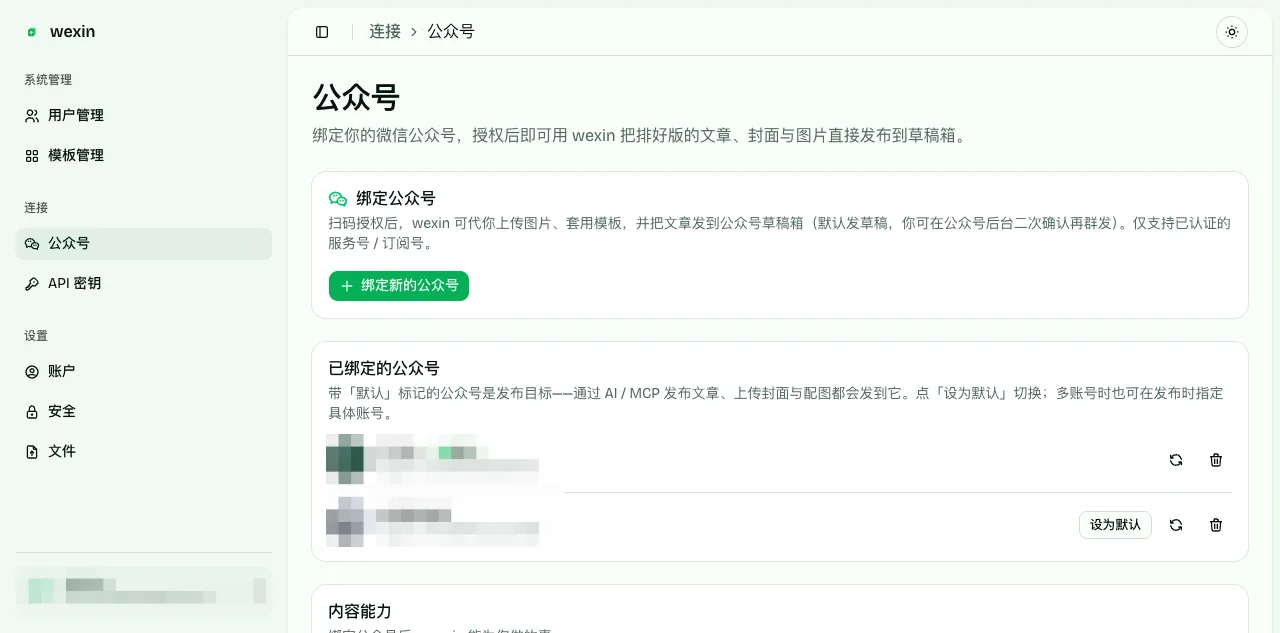Open 模板管理 in the sidebar
The image size is (1280, 633).
144,156
